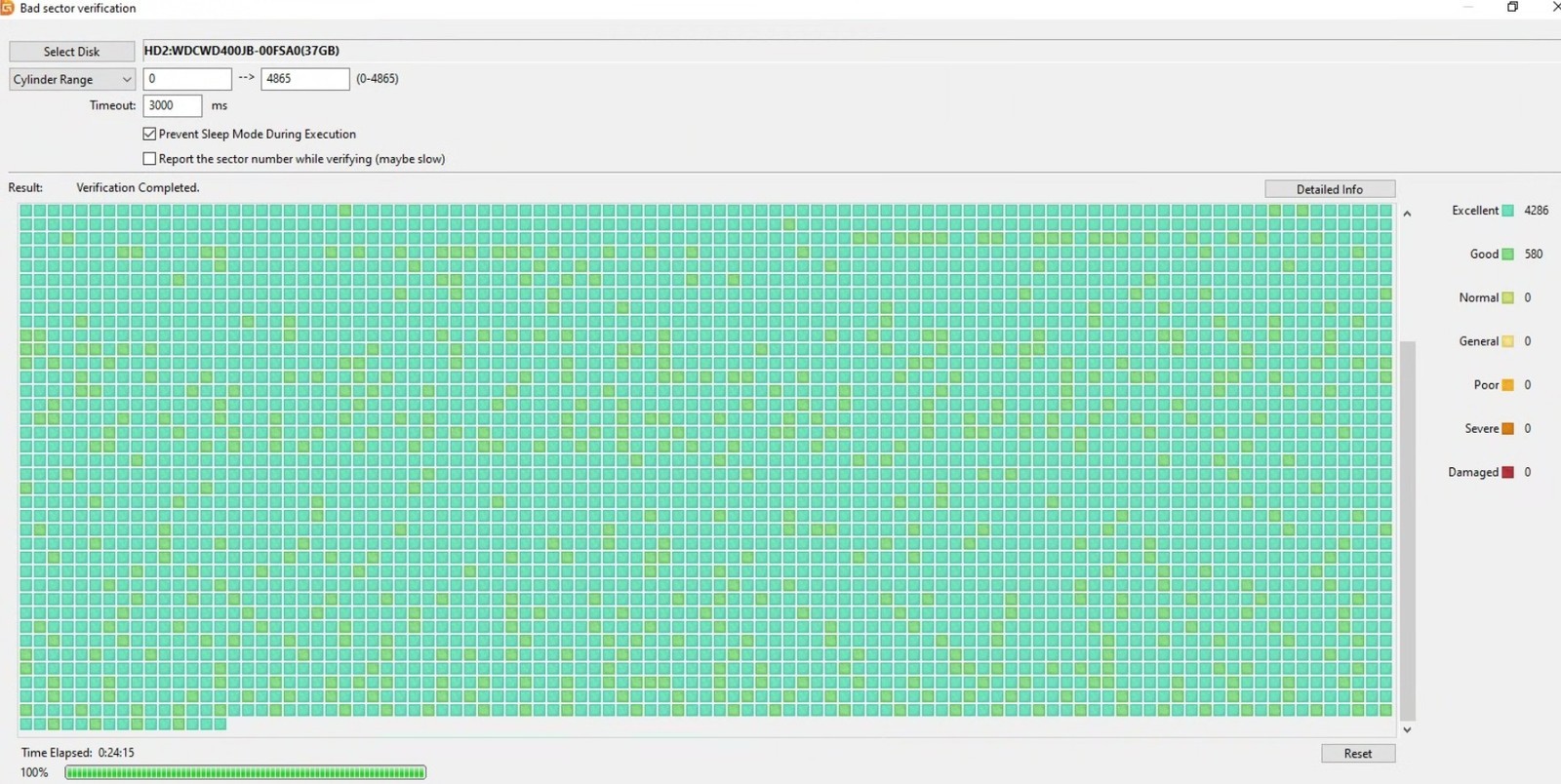Click the disk name HD2:WDCWD400JB-00FSA0(37GB)
This screenshot has width=1561, height=784.
[241, 51]
